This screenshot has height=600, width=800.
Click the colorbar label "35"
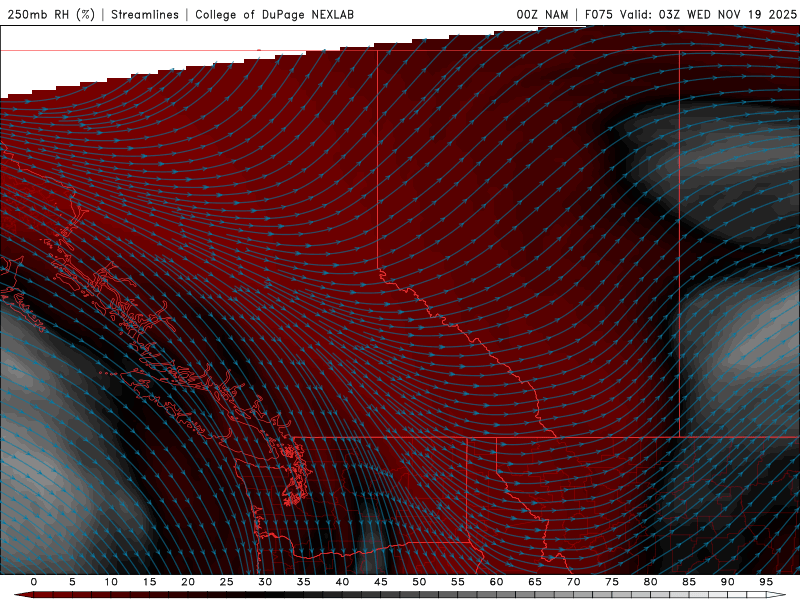304,582
